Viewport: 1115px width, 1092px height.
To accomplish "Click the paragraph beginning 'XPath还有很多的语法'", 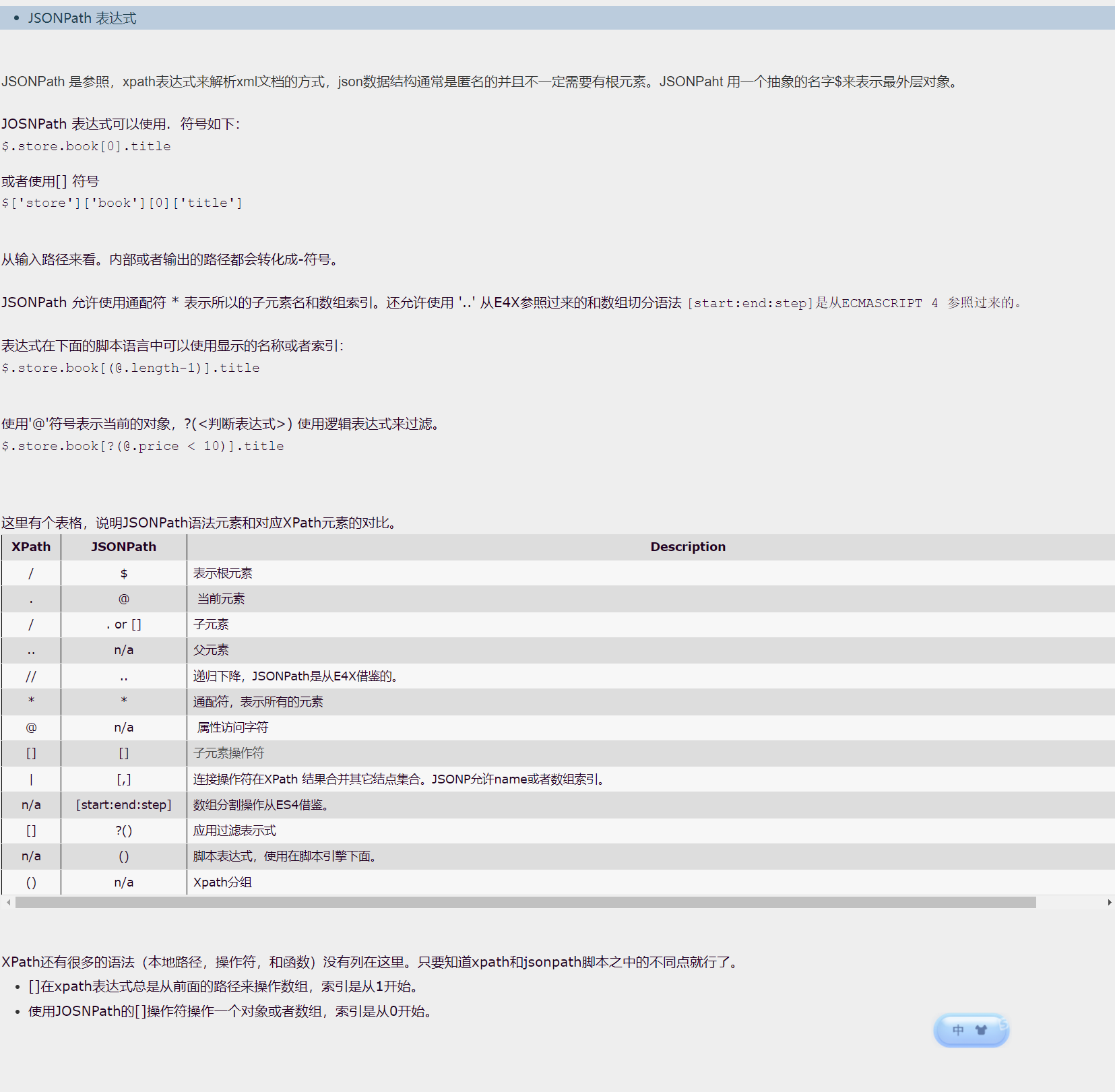I will pyautogui.click(x=371, y=962).
